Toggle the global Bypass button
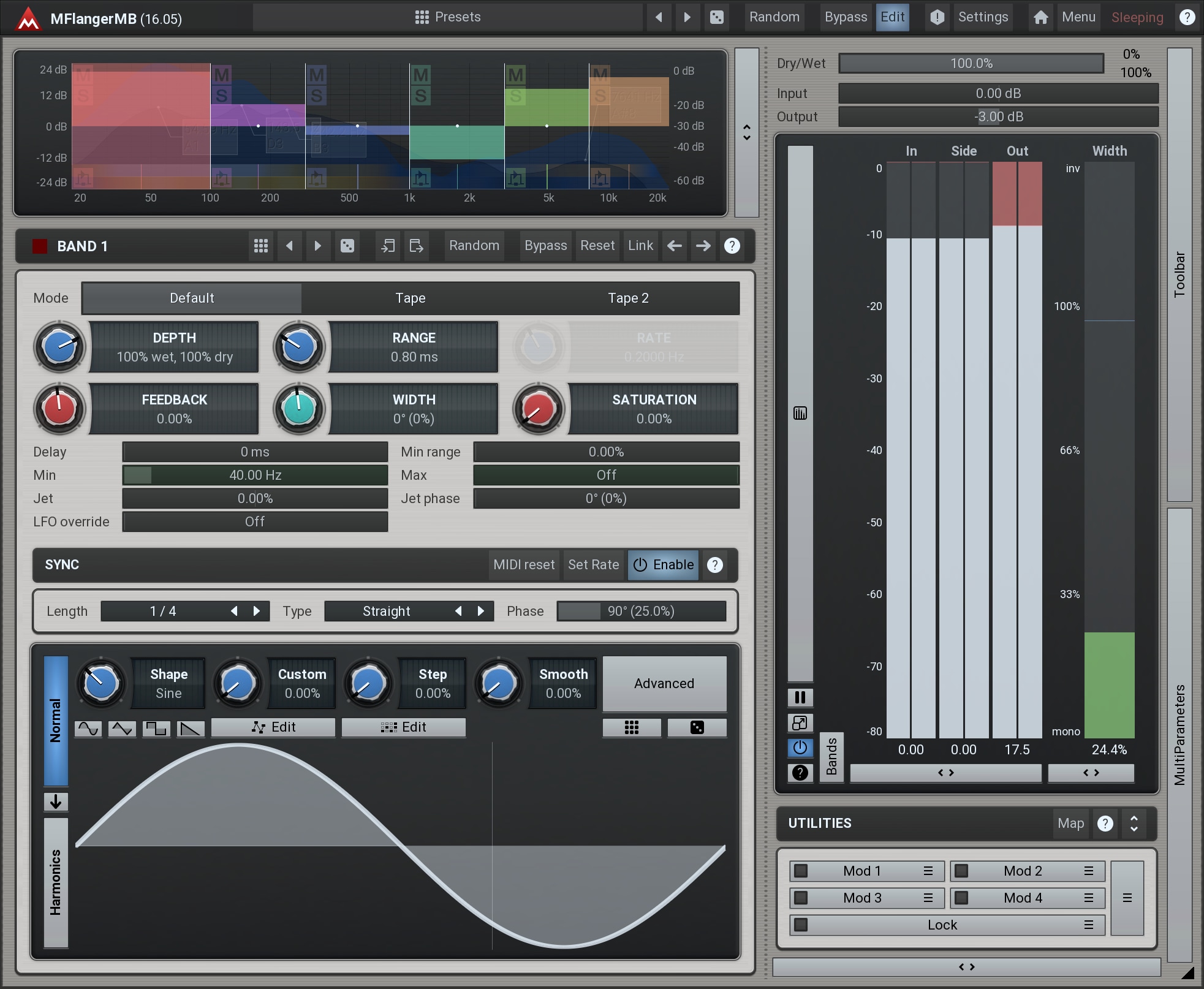1204x989 pixels. click(x=846, y=17)
